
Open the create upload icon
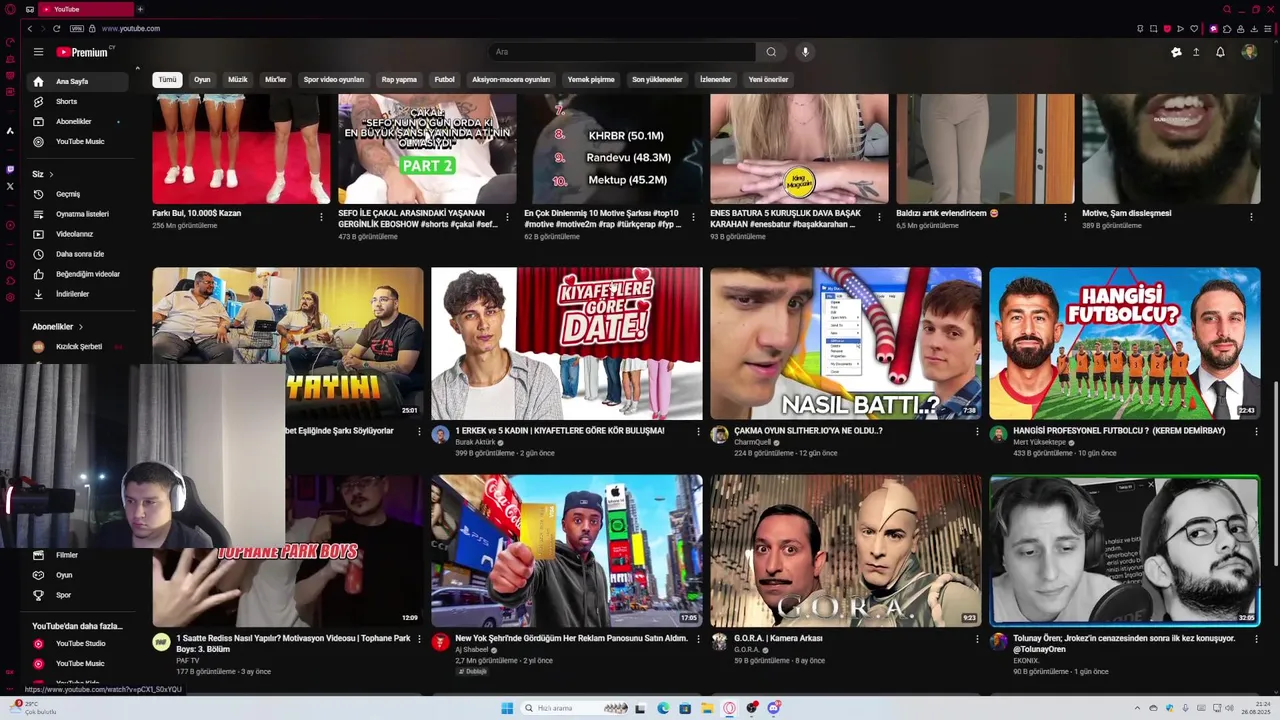coord(1196,52)
